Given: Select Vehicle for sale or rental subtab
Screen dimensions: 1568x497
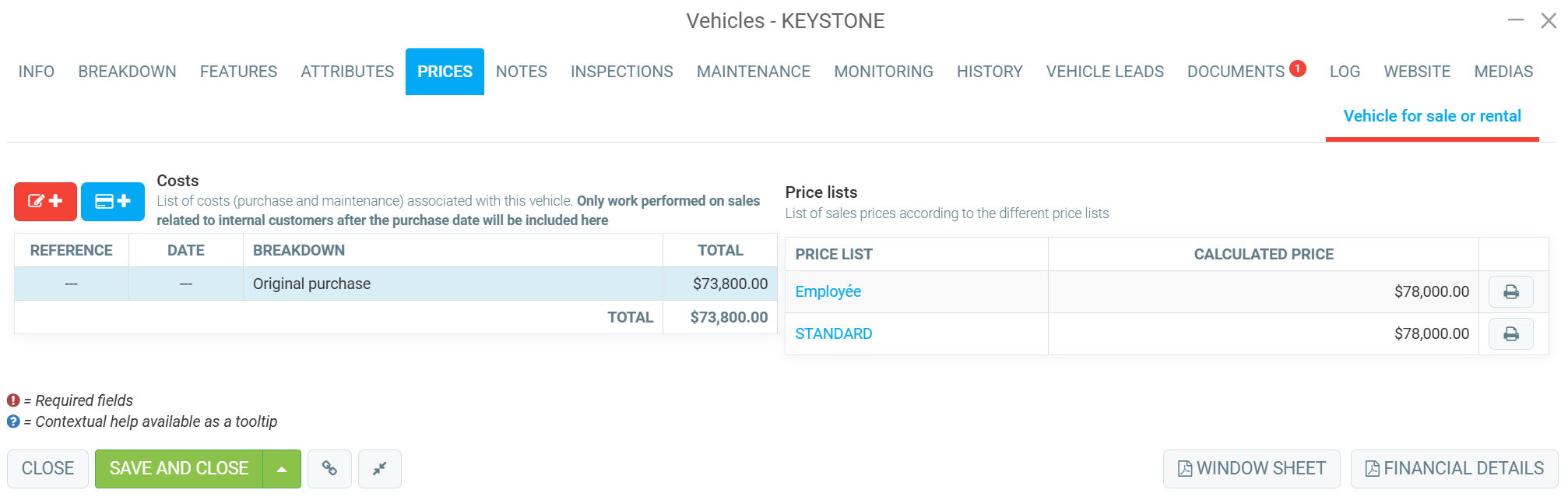Looking at the screenshot, I should click(x=1432, y=117).
